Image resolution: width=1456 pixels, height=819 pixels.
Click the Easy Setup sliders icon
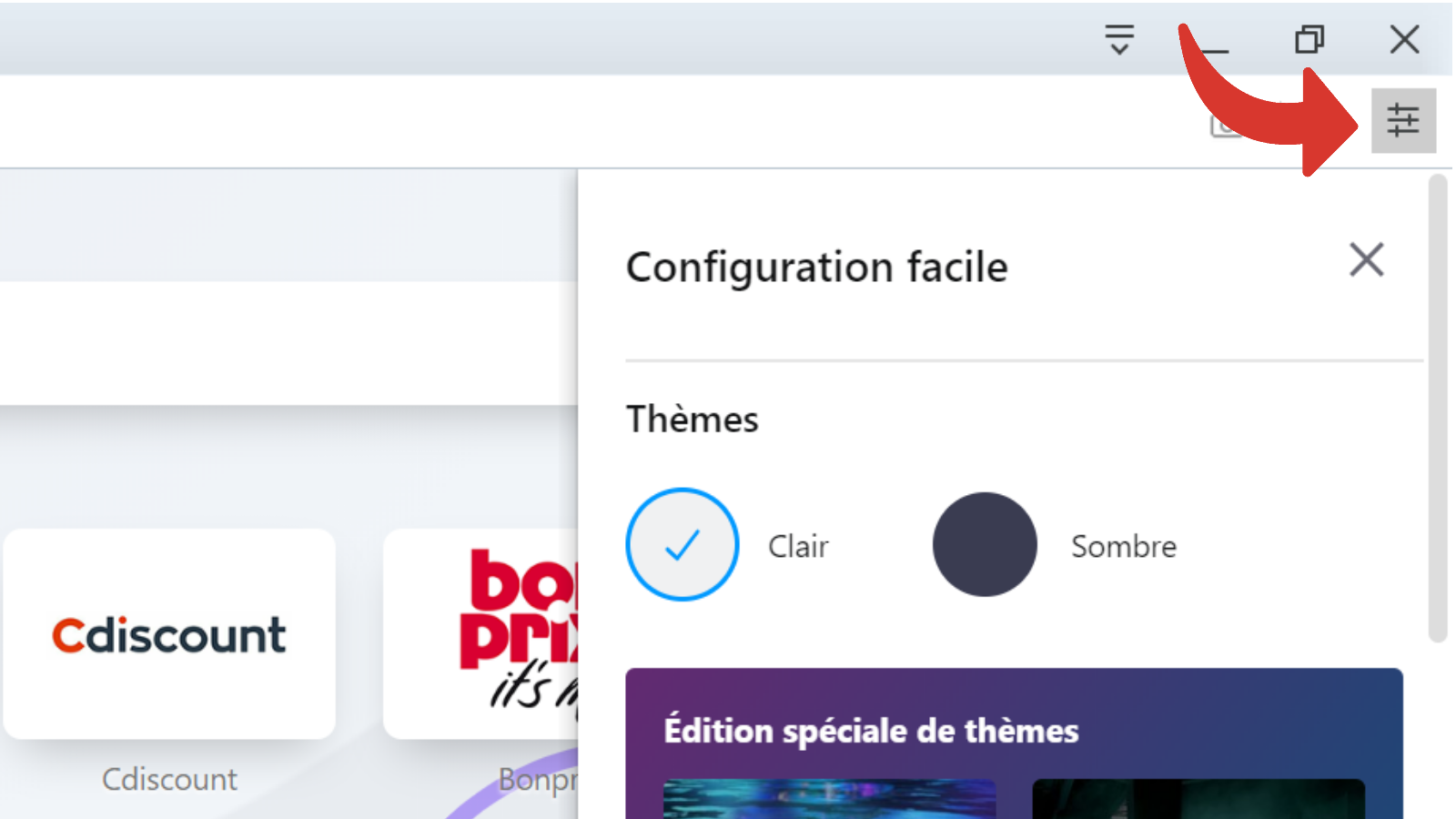pyautogui.click(x=1403, y=120)
